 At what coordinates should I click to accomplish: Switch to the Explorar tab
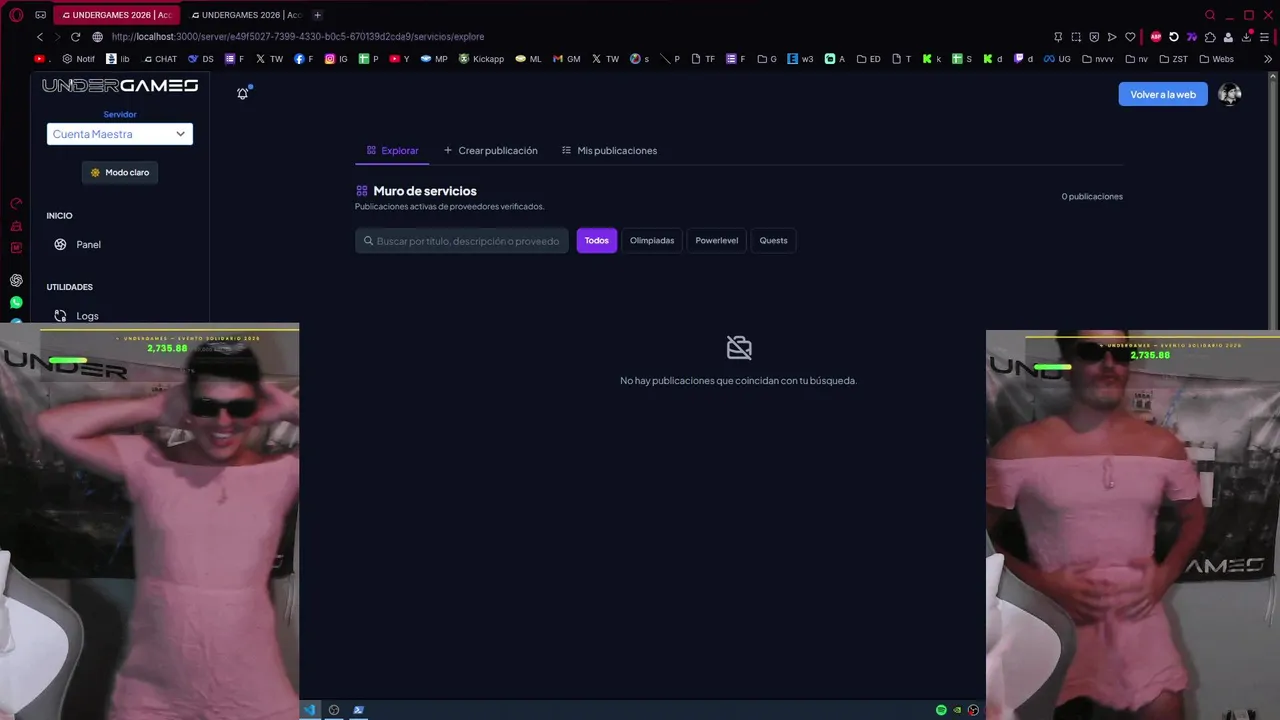pyautogui.click(x=392, y=150)
